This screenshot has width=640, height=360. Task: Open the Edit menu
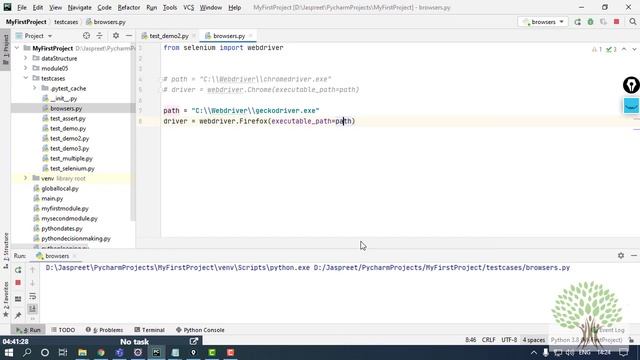click(x=38, y=7)
